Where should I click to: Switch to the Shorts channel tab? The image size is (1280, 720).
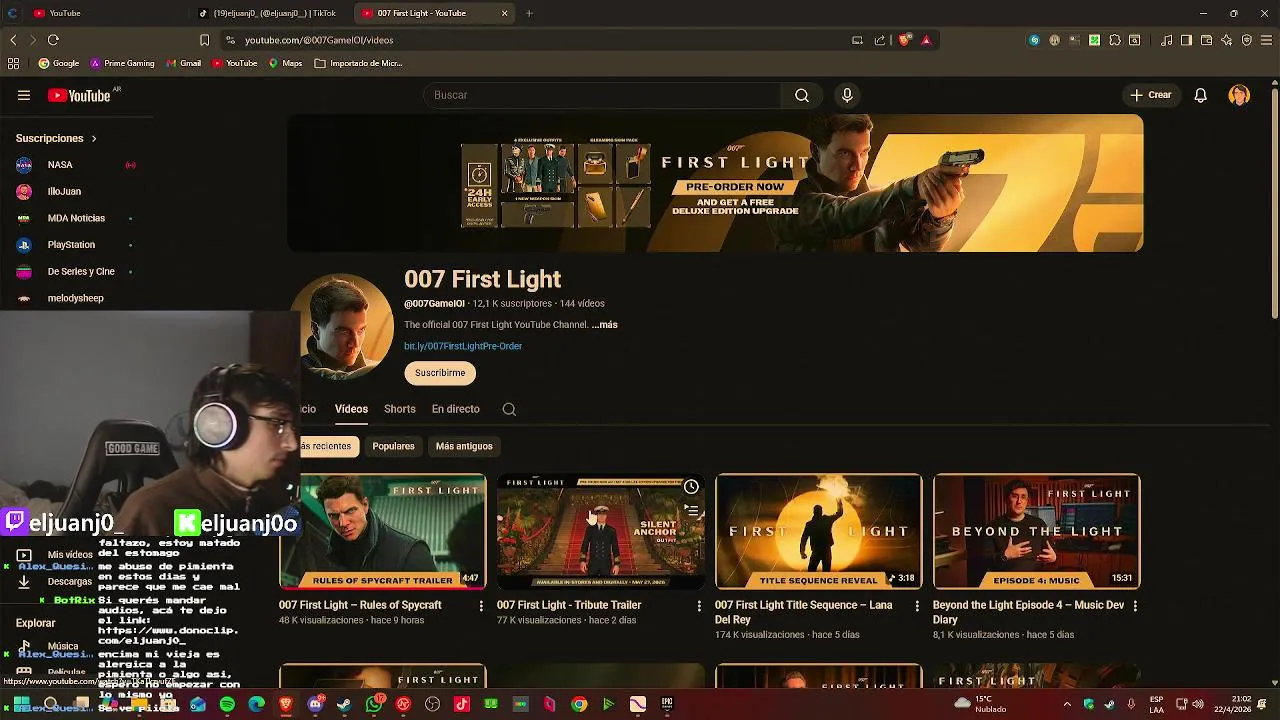(400, 409)
